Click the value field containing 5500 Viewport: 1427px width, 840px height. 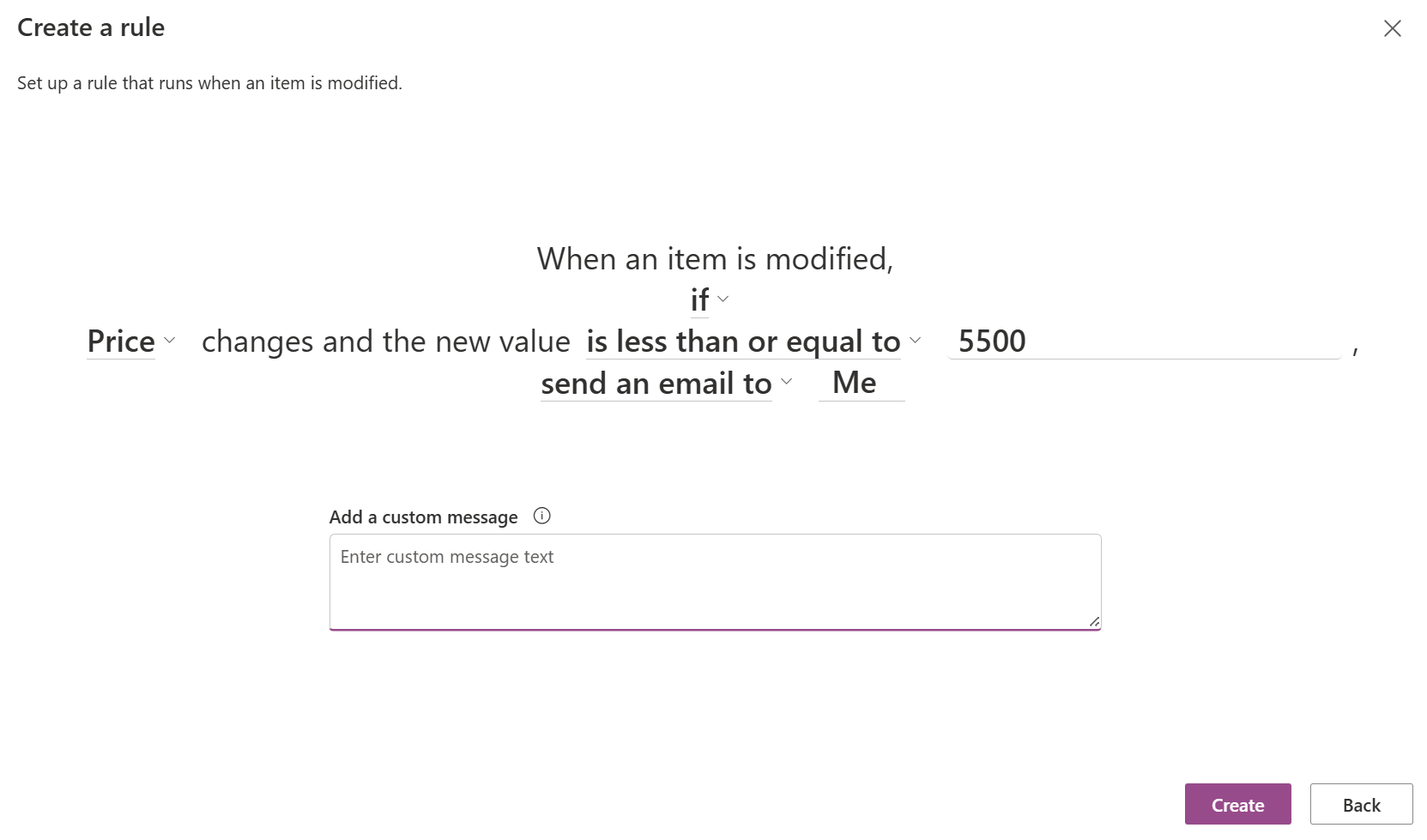click(1143, 341)
